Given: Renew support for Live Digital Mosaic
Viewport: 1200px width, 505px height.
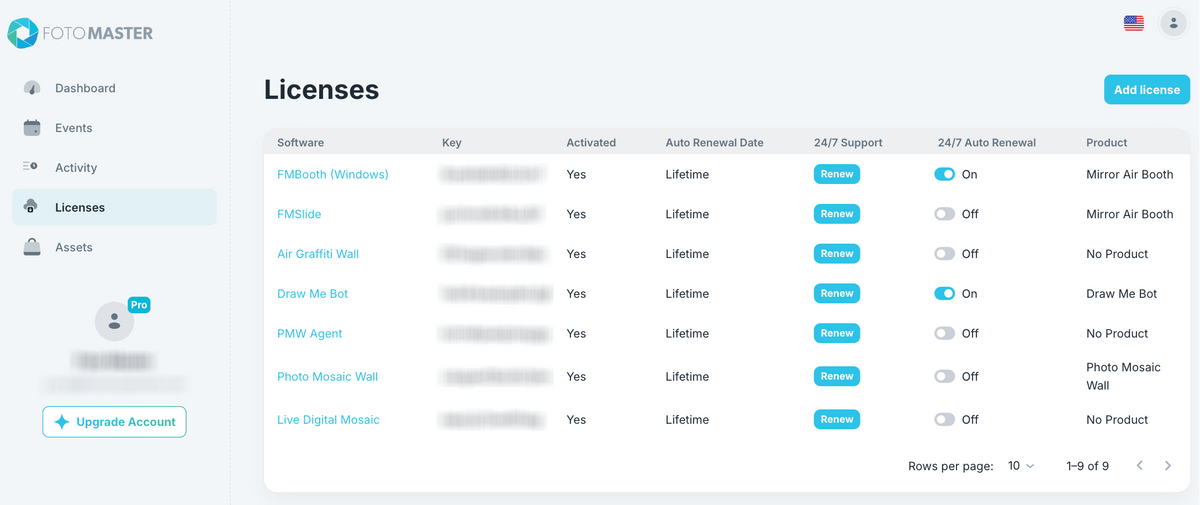Looking at the screenshot, I should pos(837,420).
